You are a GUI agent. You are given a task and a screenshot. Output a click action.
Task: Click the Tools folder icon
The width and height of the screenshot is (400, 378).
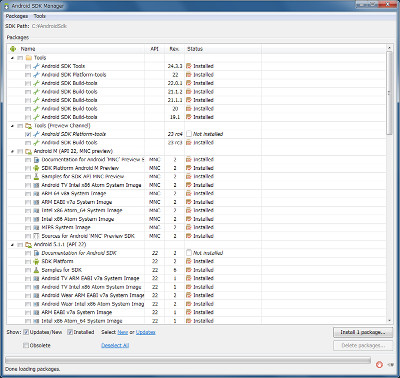coord(29,58)
